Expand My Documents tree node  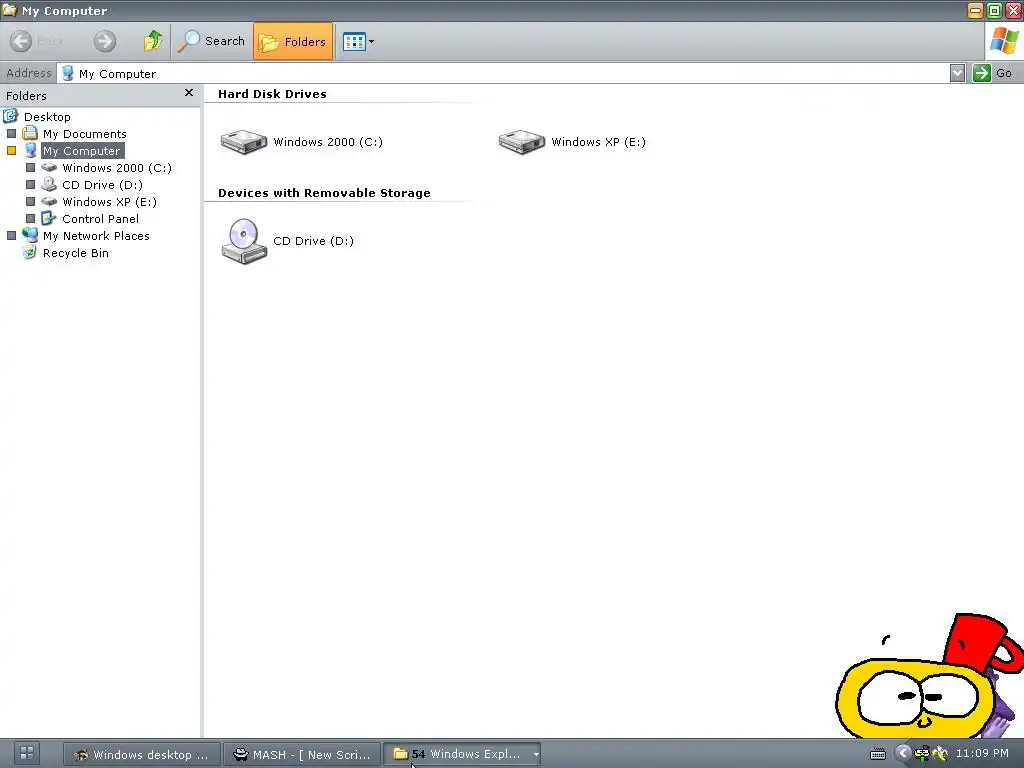[x=11, y=134]
